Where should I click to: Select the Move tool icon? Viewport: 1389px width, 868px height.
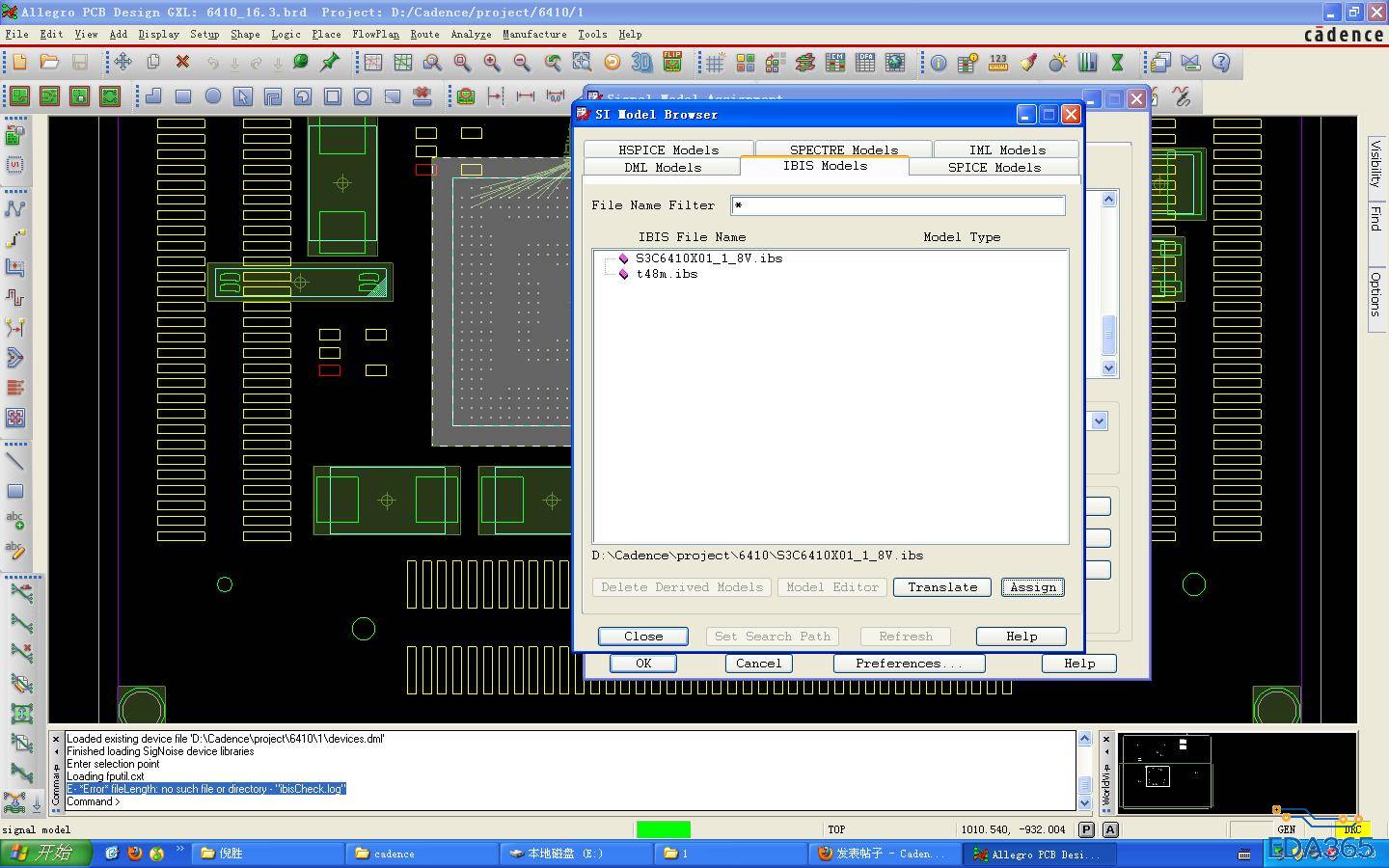tap(123, 63)
